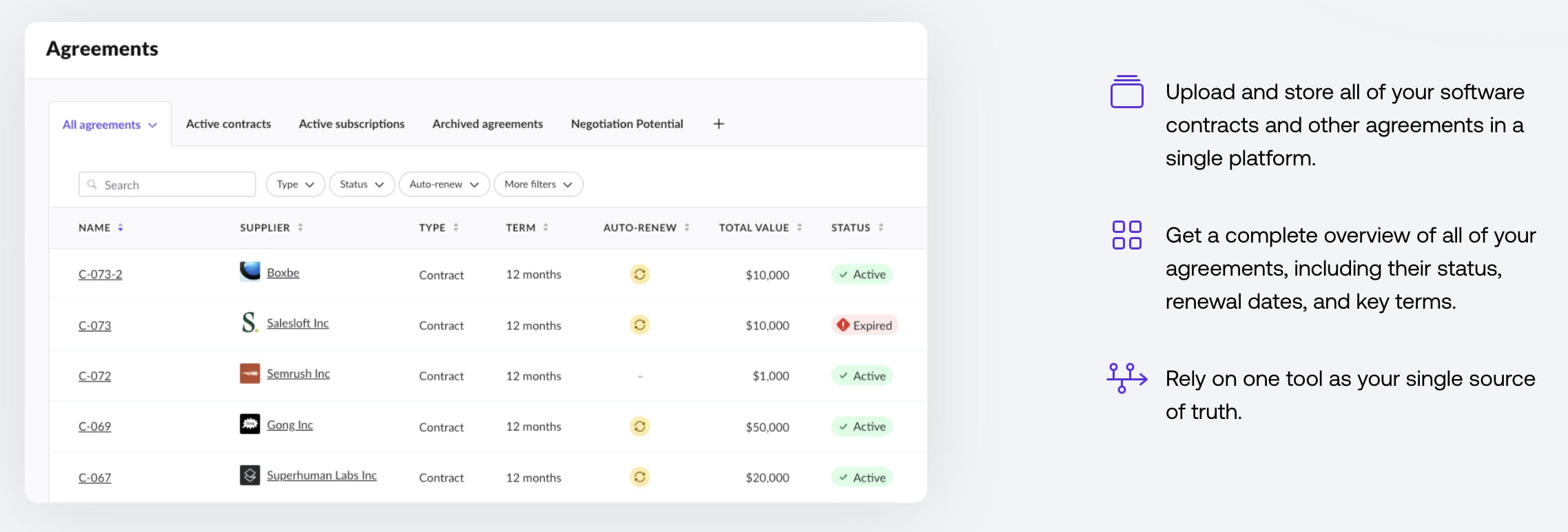Click the Boxbe supplier logo icon
Screen dimensions: 1568x532
point(249,272)
